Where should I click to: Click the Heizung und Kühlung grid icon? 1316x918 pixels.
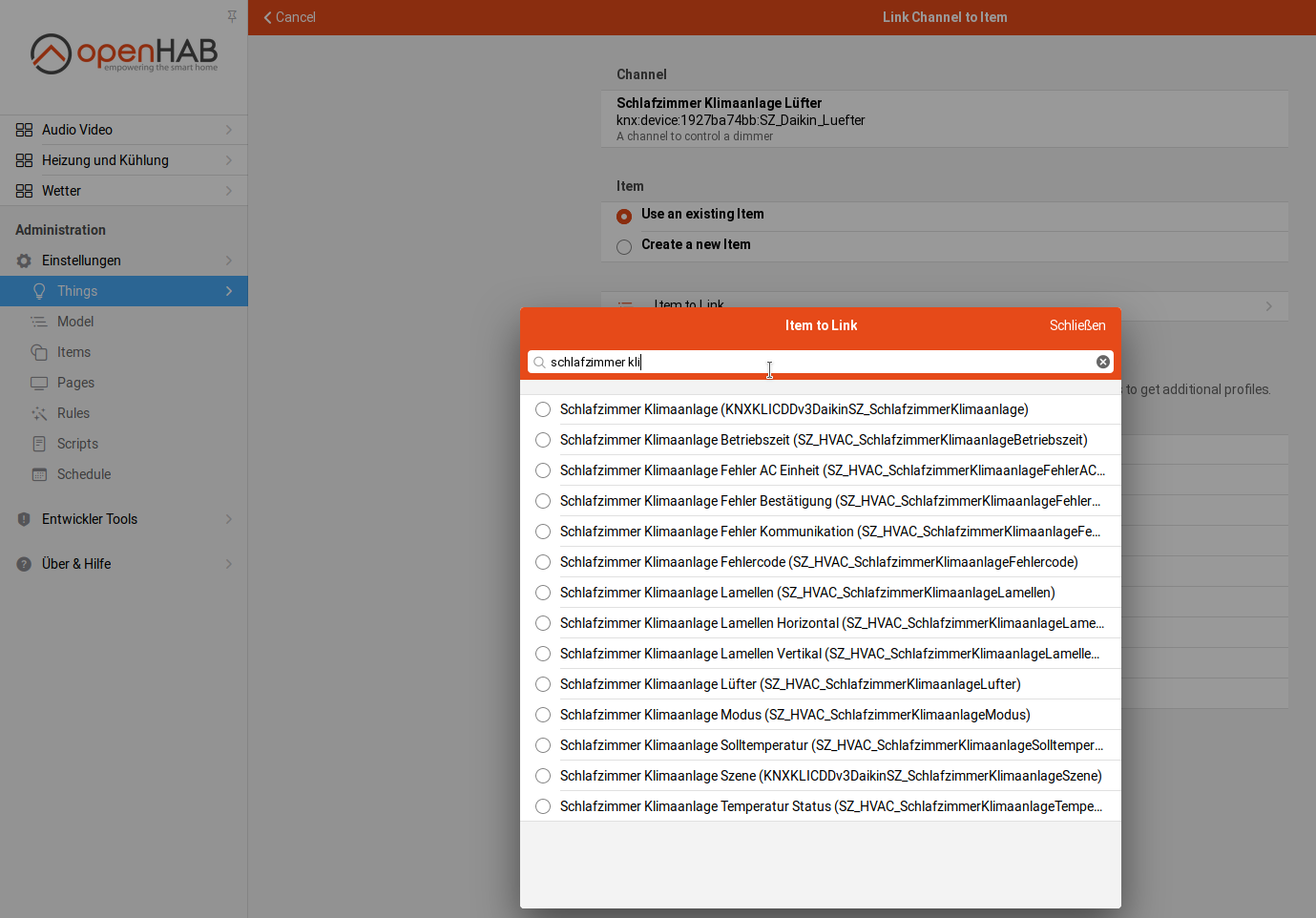point(24,160)
